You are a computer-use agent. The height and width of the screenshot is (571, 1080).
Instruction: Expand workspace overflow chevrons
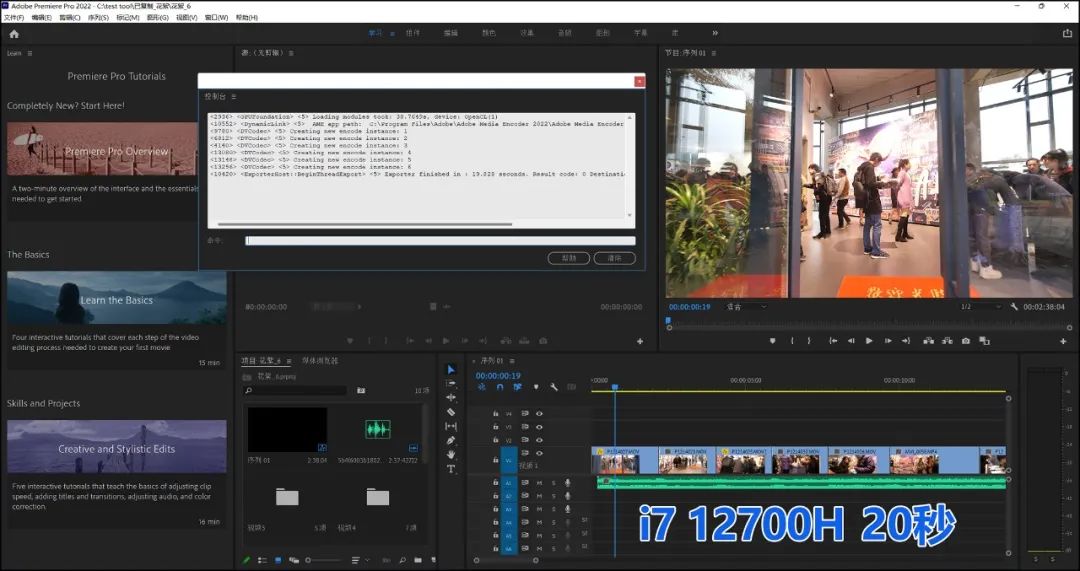coord(715,32)
